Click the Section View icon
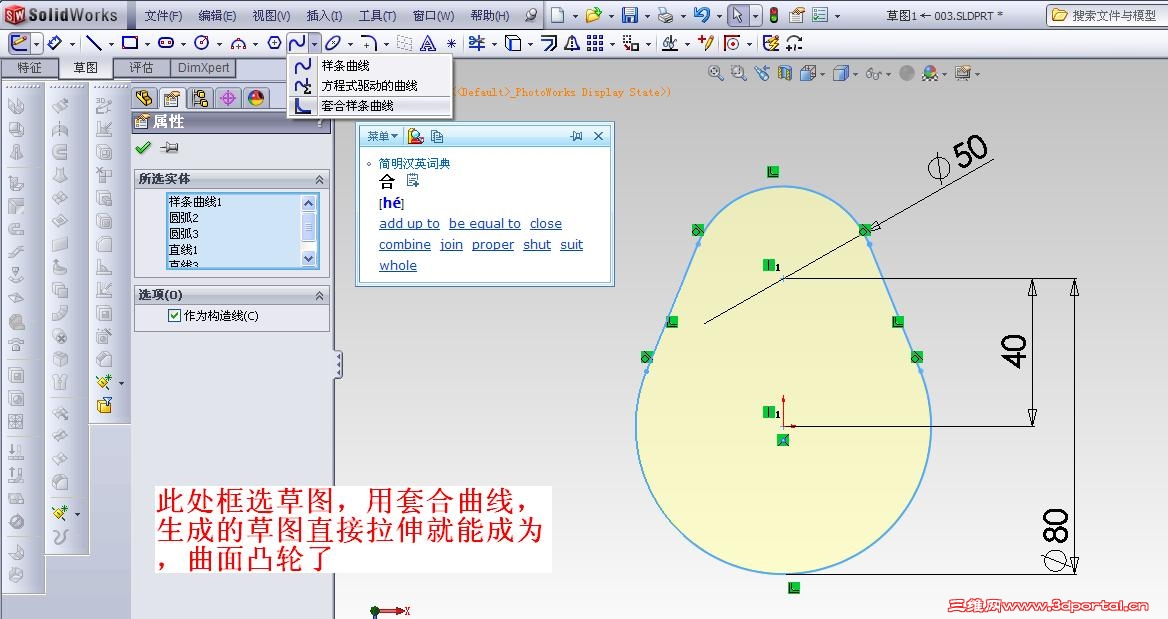1168x619 pixels. [784, 73]
